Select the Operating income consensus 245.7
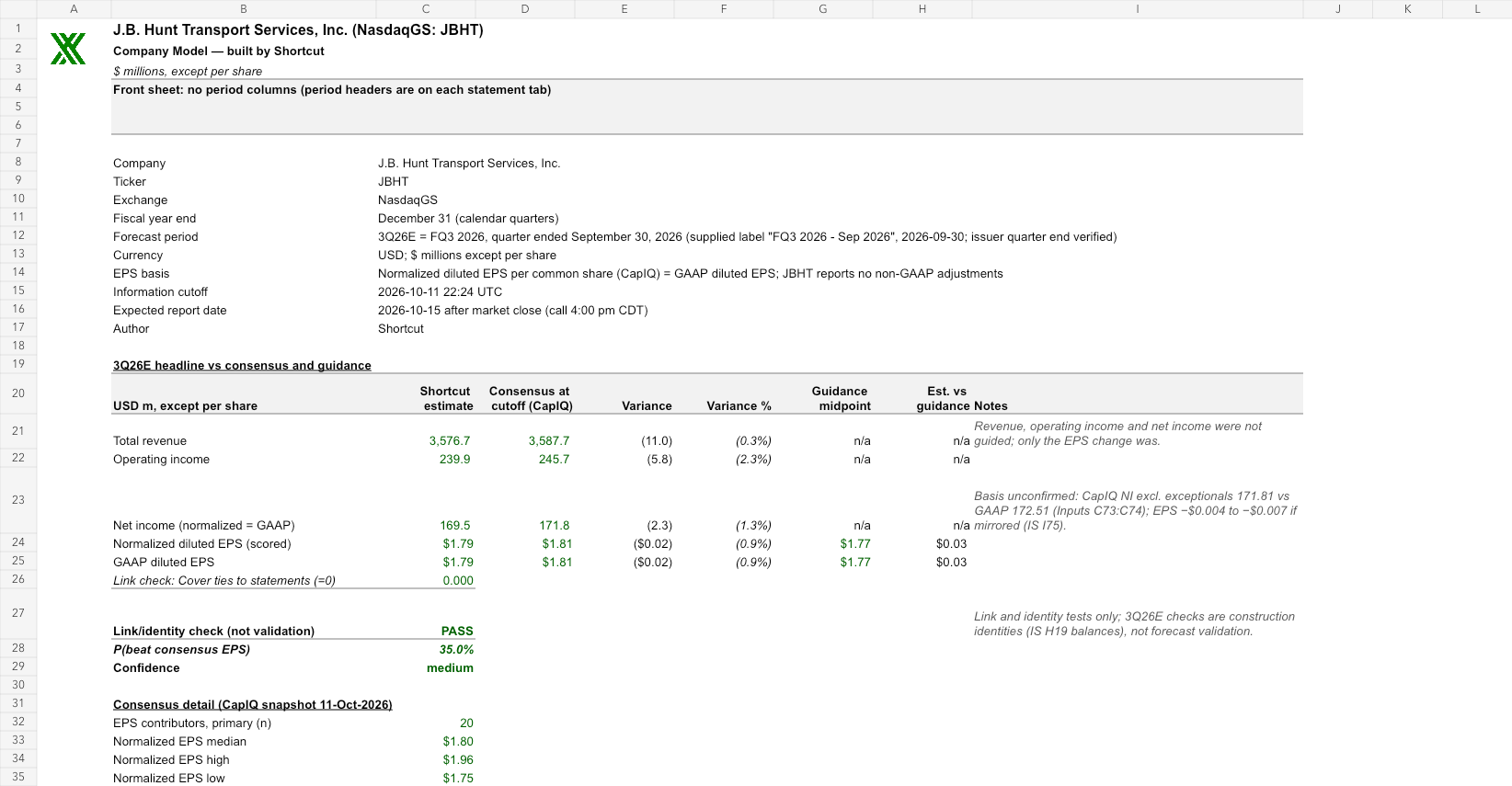 555,460
